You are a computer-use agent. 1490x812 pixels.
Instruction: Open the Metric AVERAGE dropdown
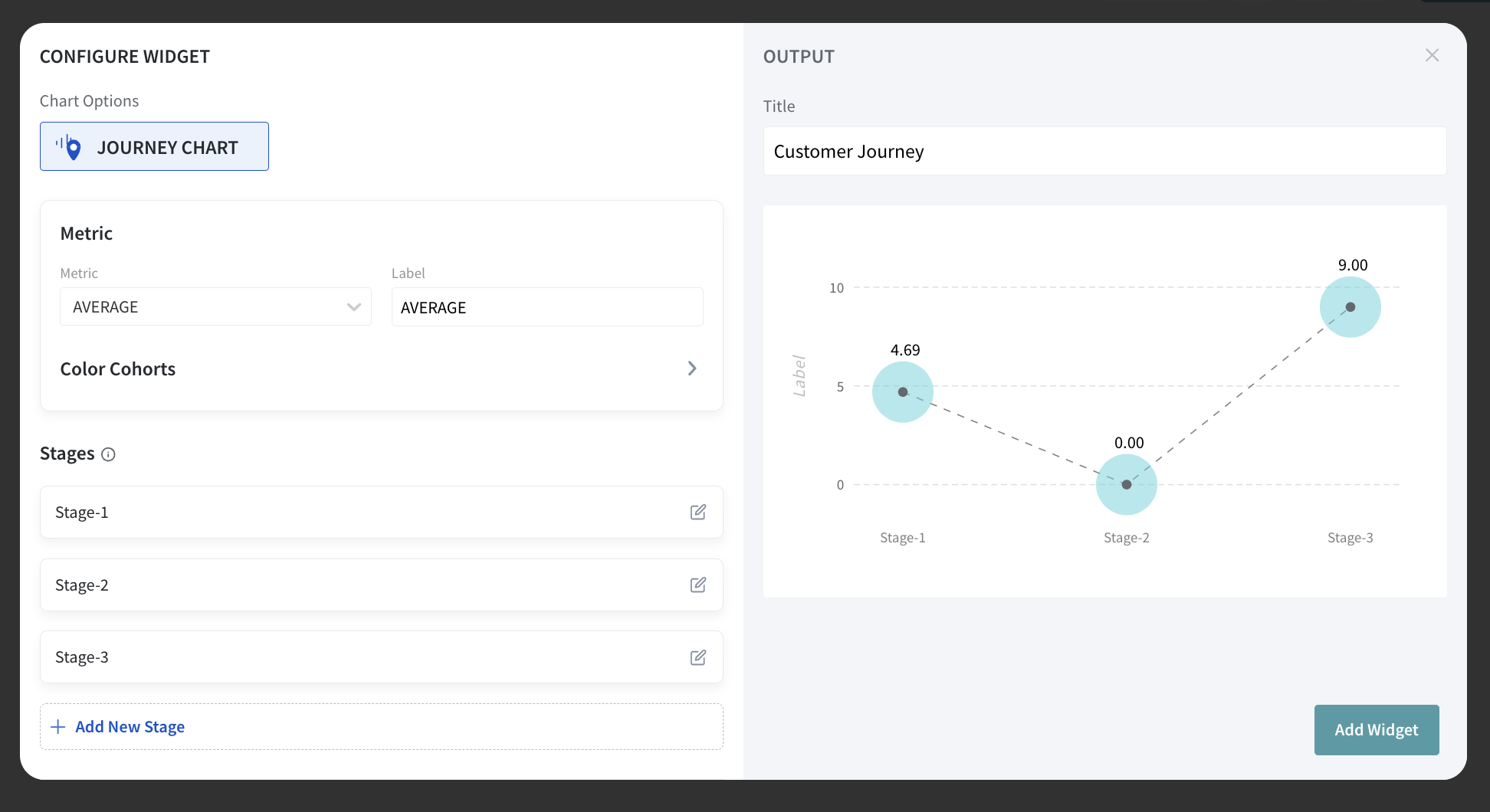point(215,306)
